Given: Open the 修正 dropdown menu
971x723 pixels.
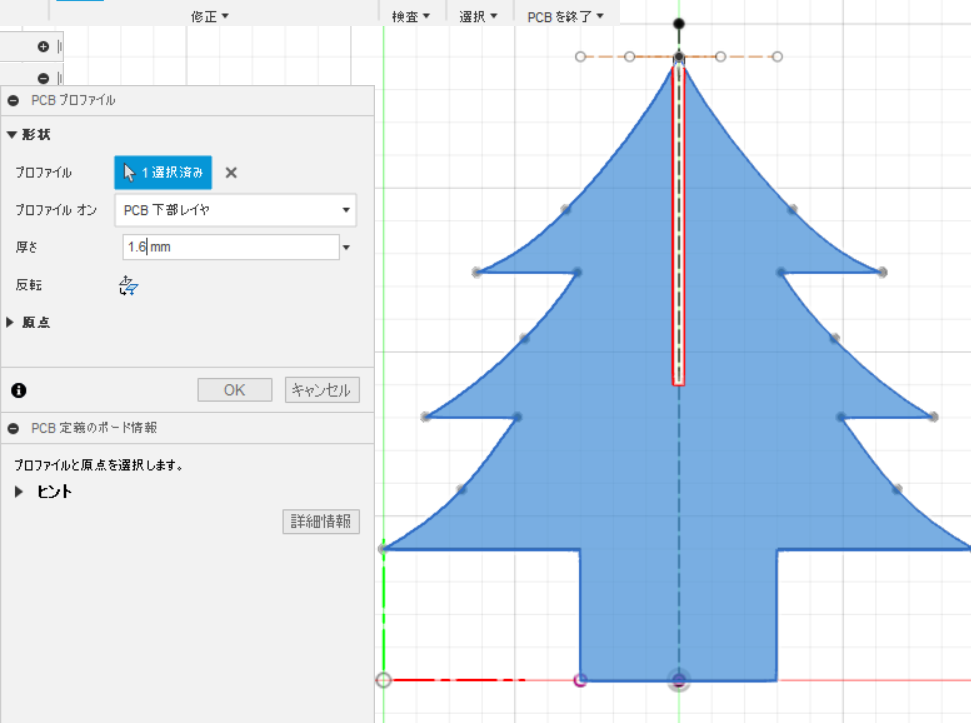Looking at the screenshot, I should click(210, 16).
